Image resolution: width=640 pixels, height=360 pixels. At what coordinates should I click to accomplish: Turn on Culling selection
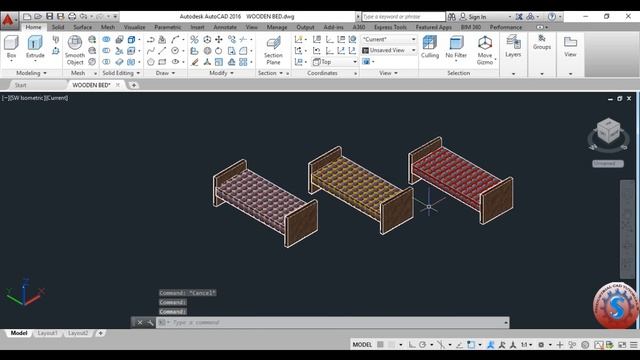click(430, 46)
